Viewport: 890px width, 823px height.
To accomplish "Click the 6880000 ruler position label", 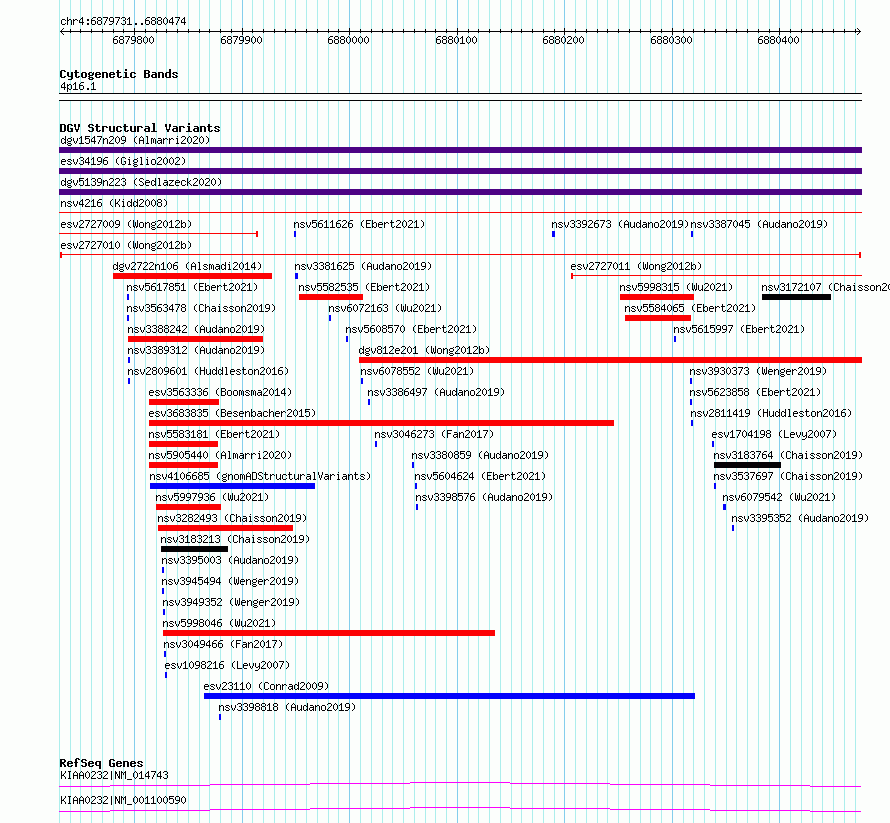I will (349, 40).
